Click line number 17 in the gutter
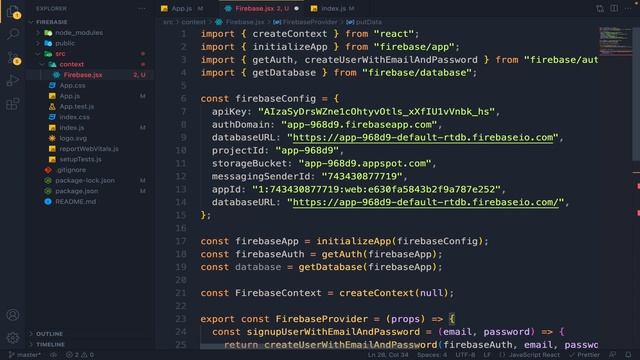640x360 pixels. (x=181, y=241)
